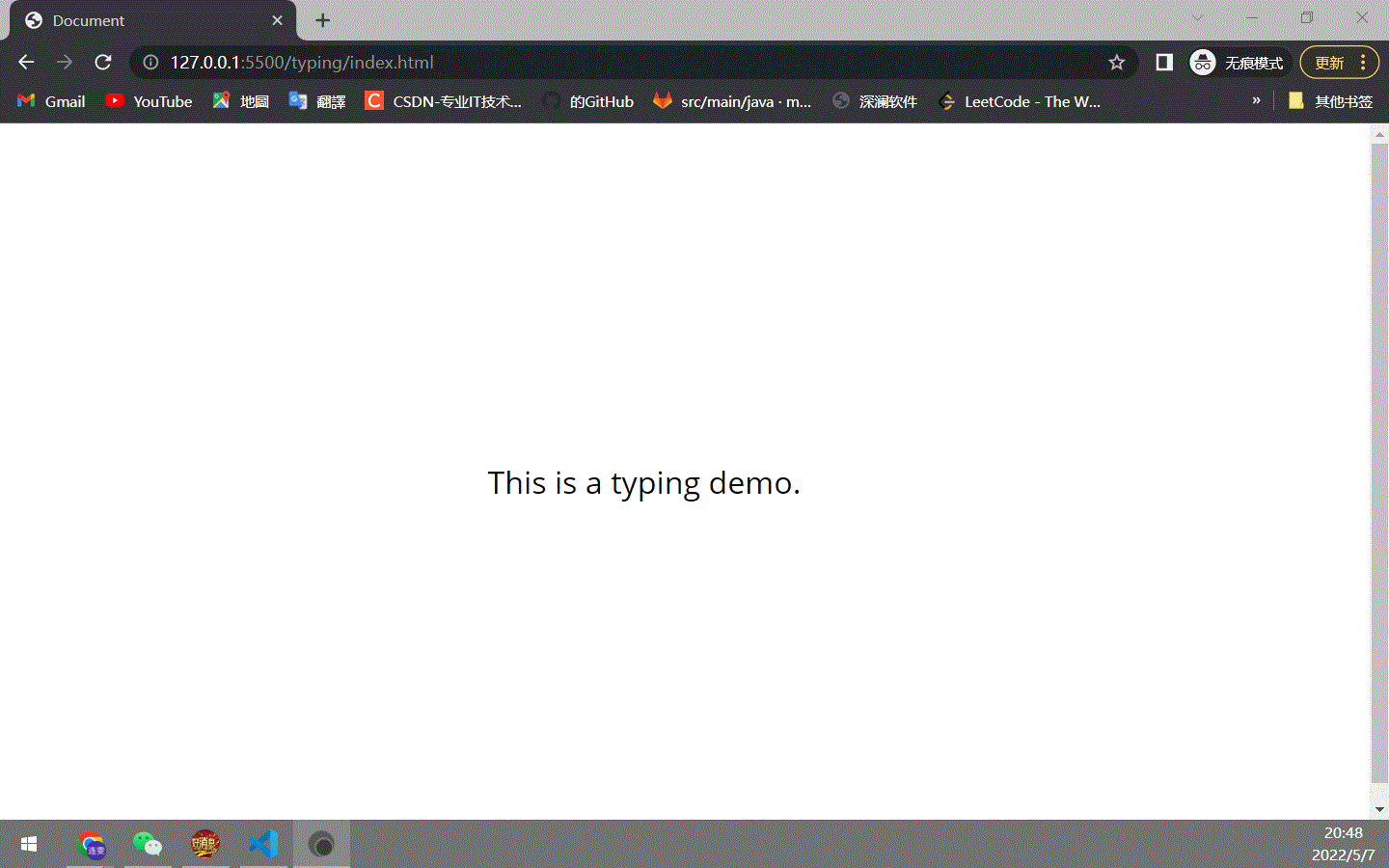Image resolution: width=1389 pixels, height=868 pixels.
Task: Open the tab search dropdown arrow
Action: point(1199,17)
